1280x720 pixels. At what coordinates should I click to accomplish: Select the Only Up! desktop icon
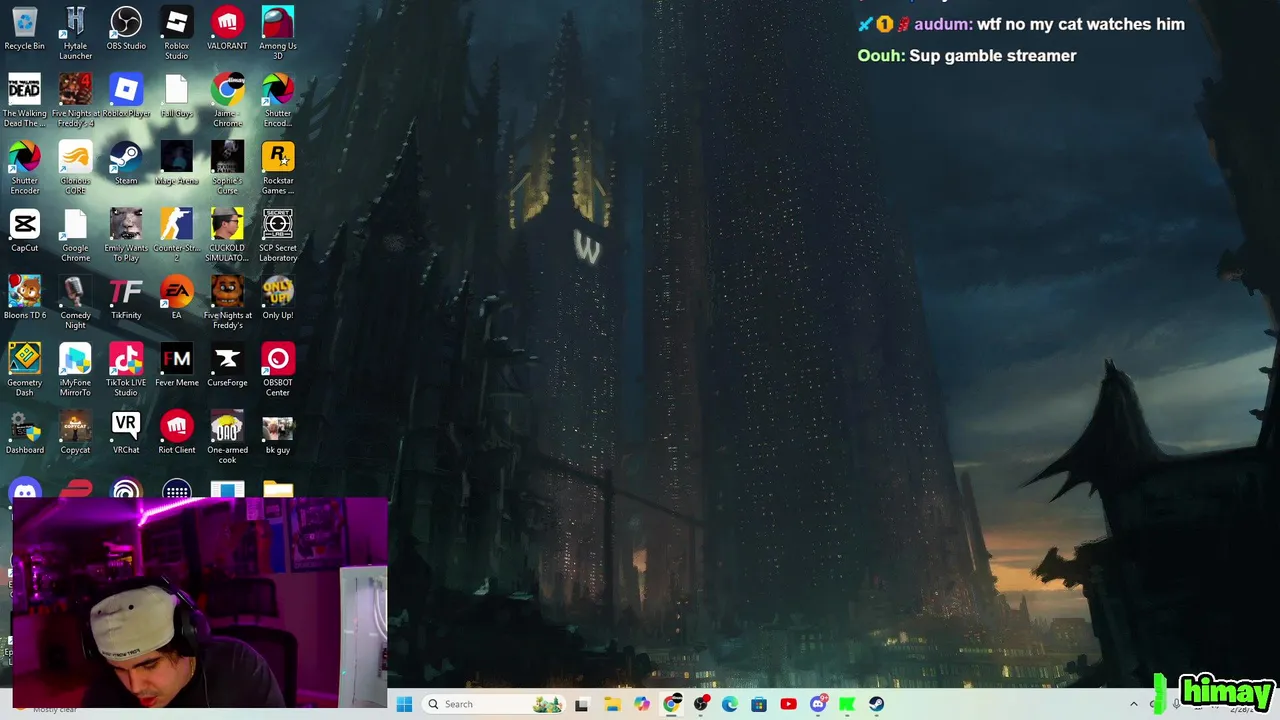point(278,297)
